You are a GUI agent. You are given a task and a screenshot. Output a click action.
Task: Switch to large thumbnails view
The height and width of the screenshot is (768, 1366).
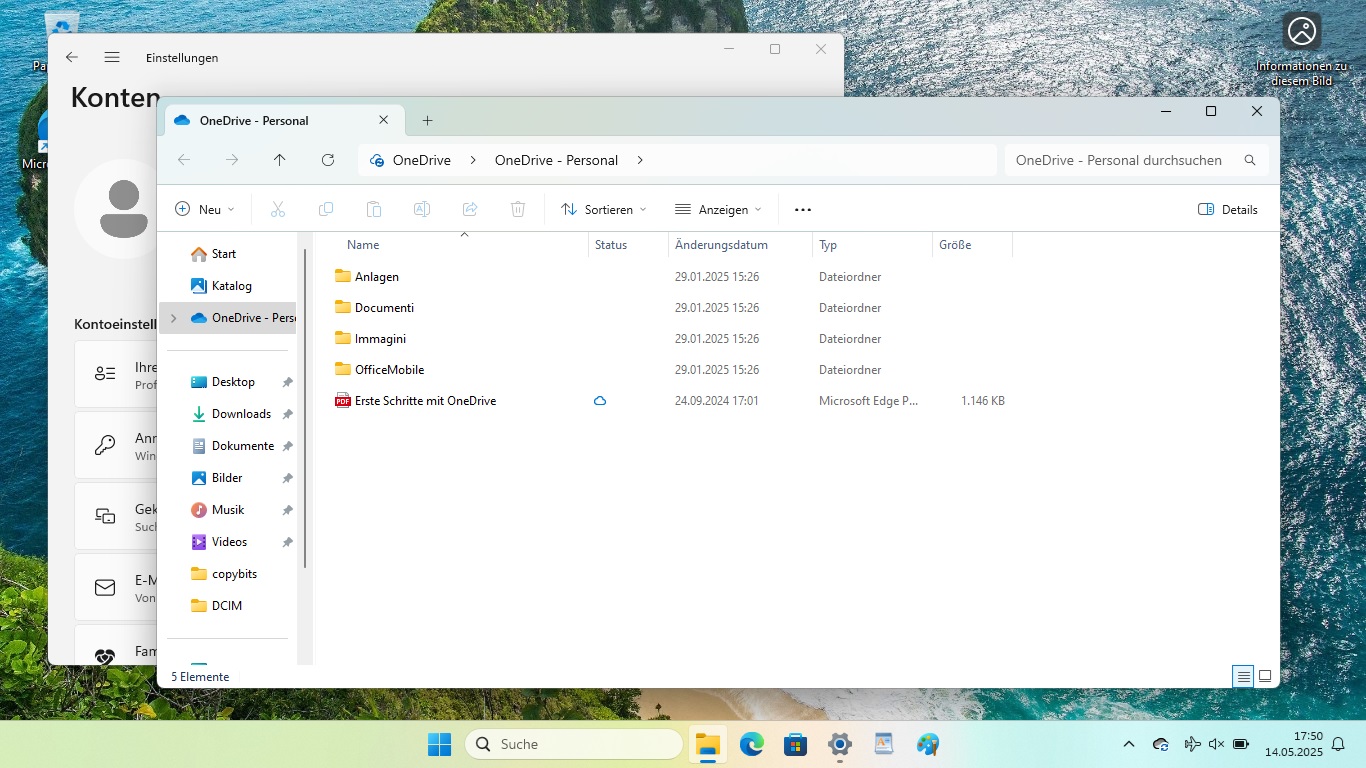click(x=1265, y=677)
